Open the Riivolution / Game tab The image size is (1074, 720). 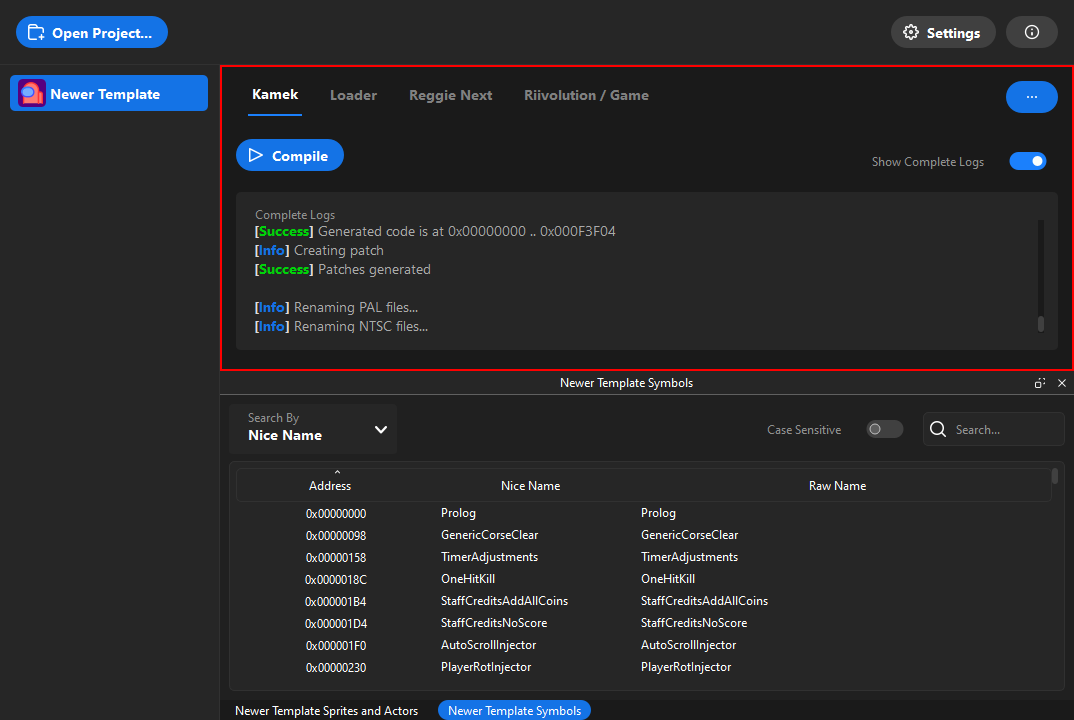pos(586,95)
